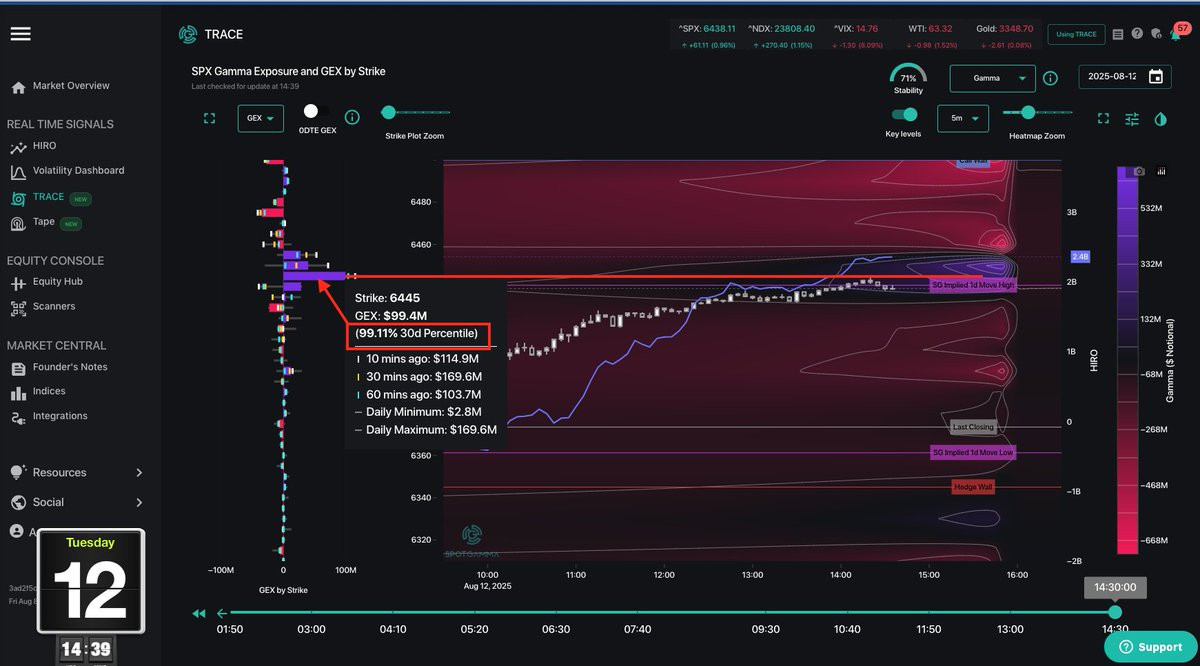Click the Social globe icon
The width and height of the screenshot is (1200, 666).
pos(18,502)
